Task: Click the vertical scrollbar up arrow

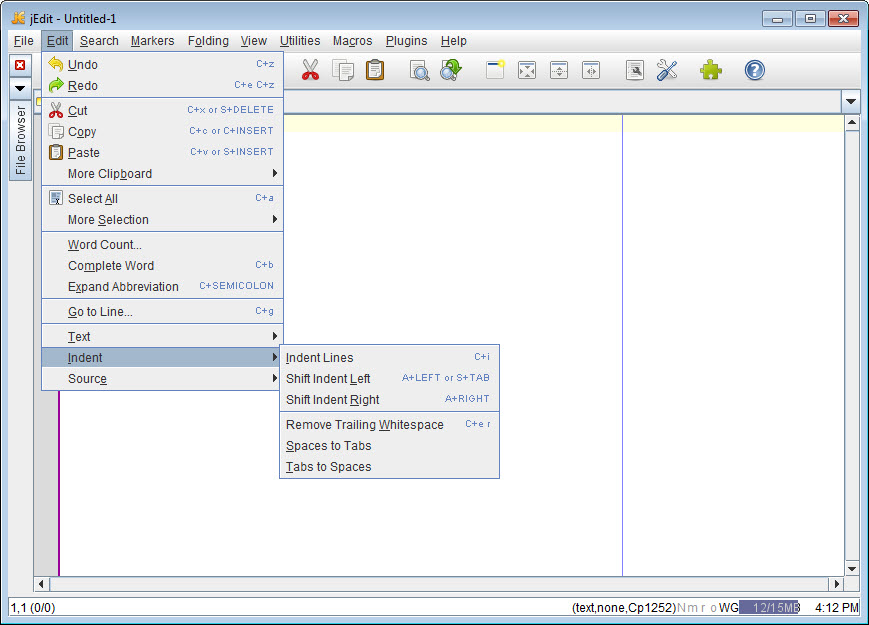Action: coord(852,122)
